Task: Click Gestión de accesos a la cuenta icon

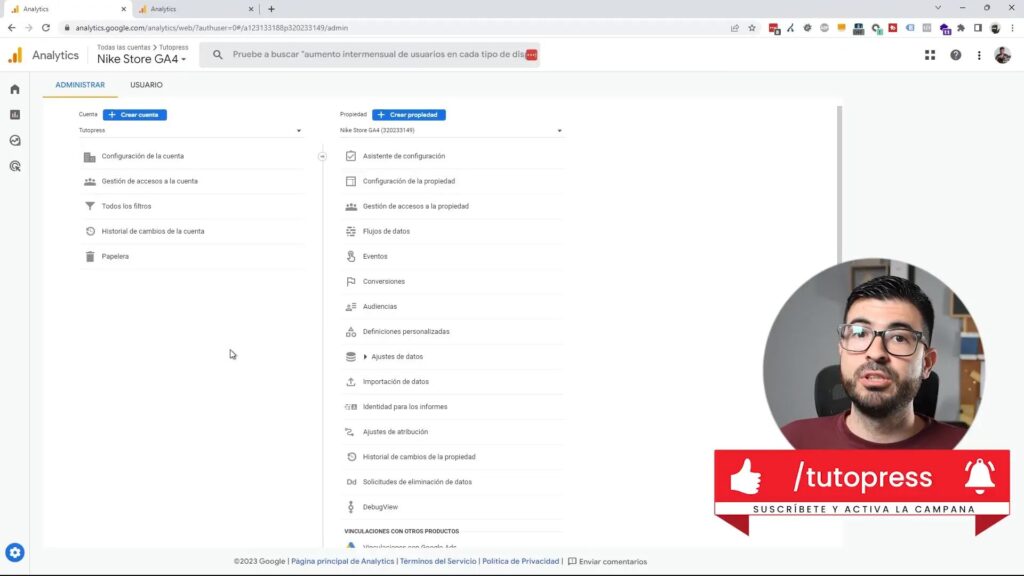Action: pos(89,182)
